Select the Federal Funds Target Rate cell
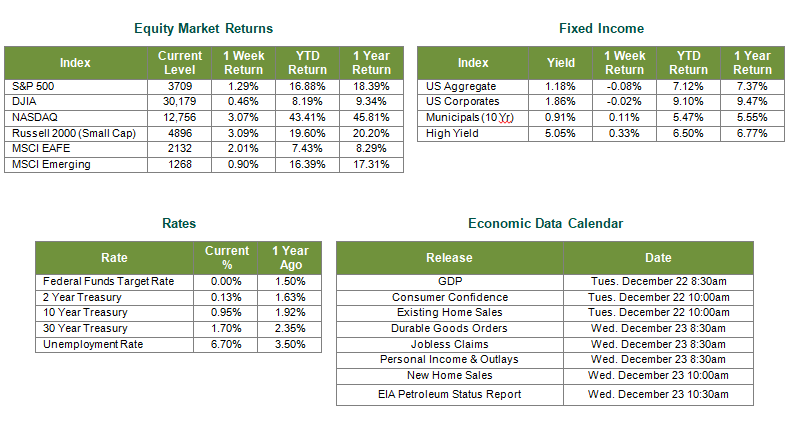792x437 pixels. pyautogui.click(x=108, y=282)
